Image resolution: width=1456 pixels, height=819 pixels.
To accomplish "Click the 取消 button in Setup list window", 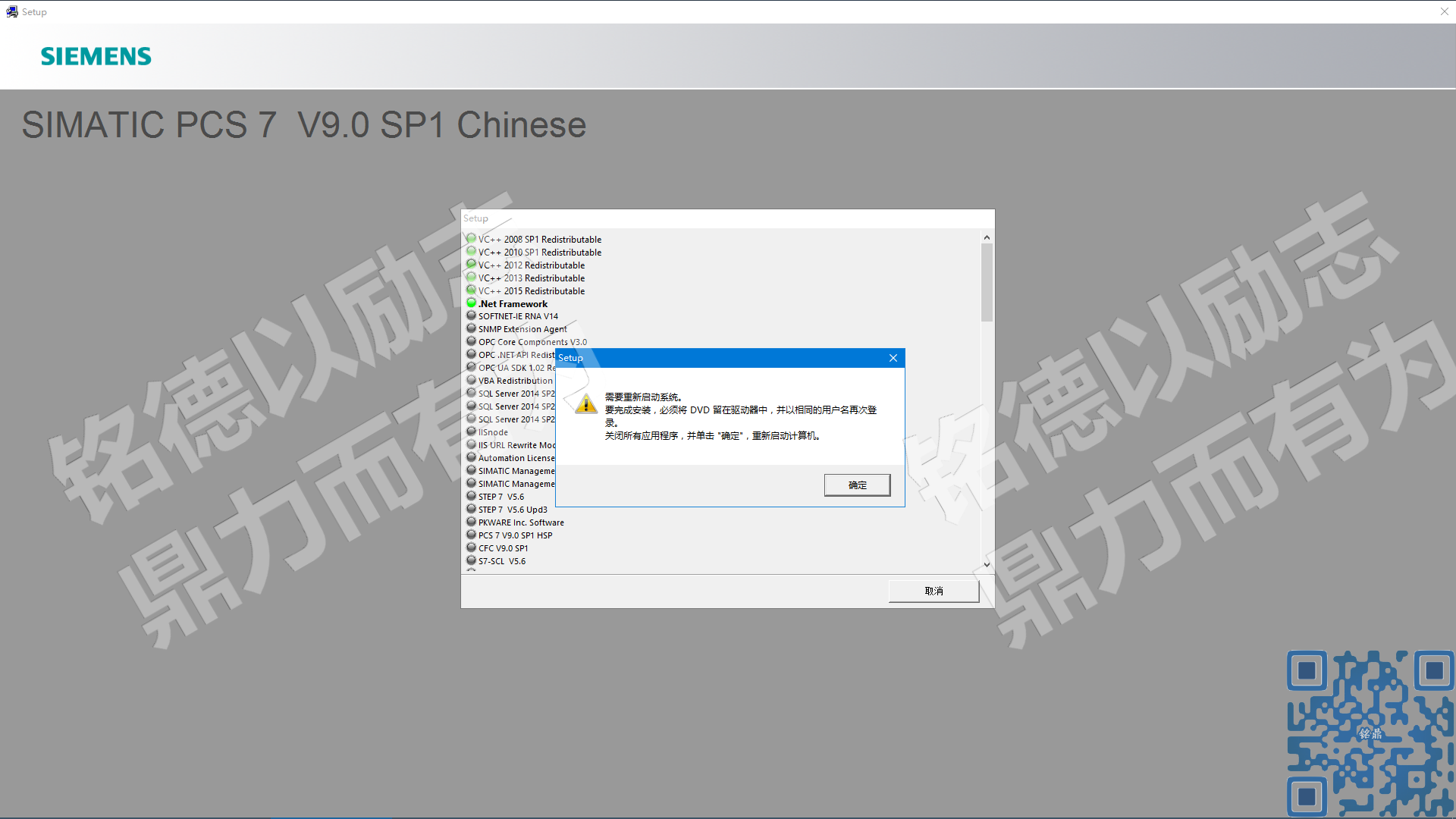I will tap(934, 591).
